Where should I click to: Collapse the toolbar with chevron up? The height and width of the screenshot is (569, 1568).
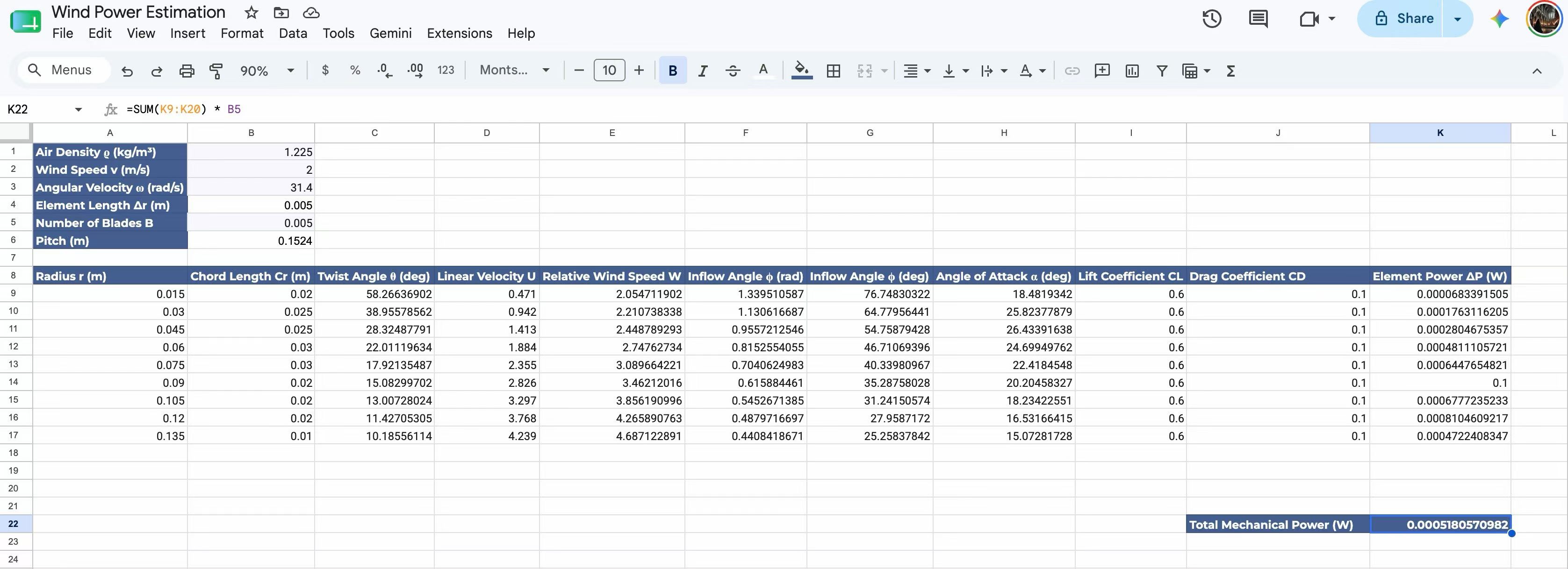(x=1537, y=71)
